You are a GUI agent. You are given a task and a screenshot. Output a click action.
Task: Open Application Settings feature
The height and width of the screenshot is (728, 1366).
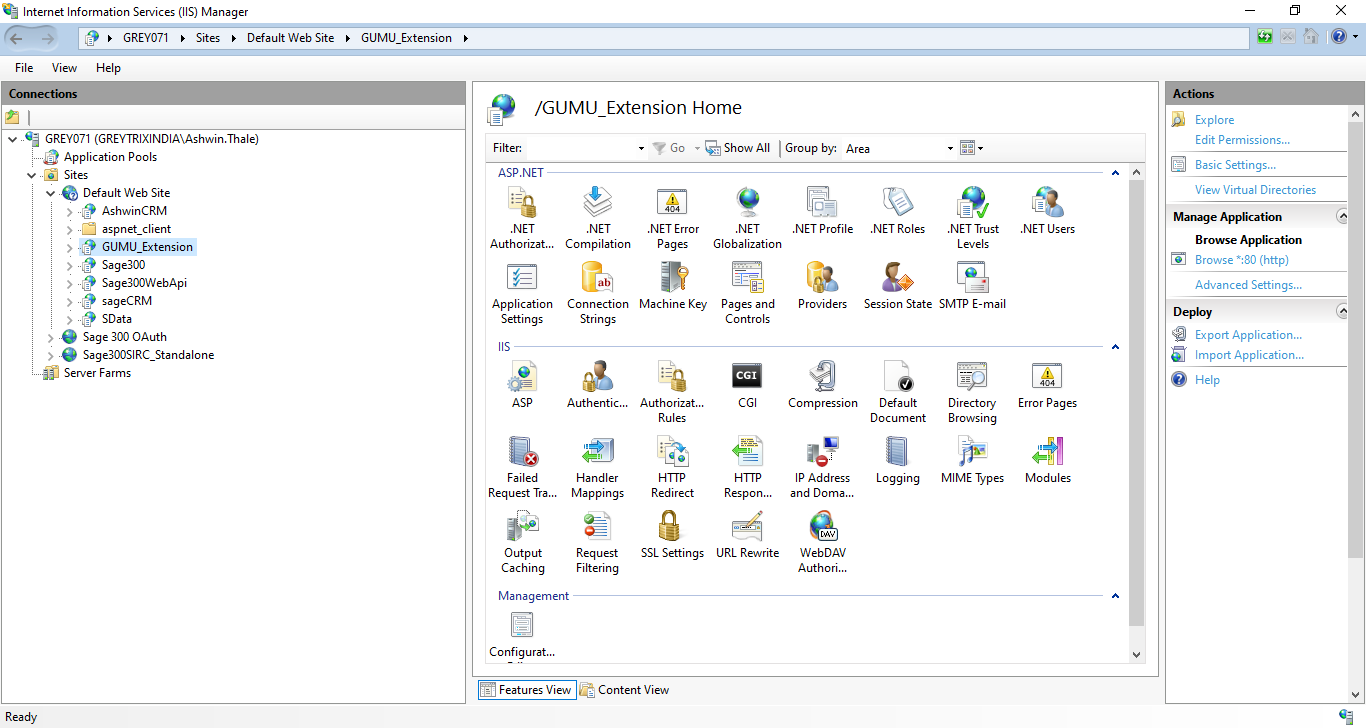click(x=522, y=293)
